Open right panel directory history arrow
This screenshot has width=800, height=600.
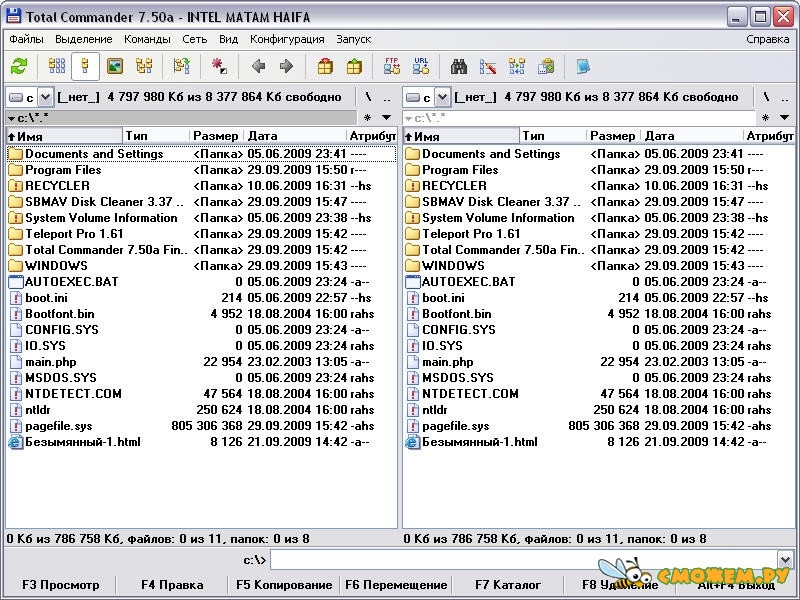(784, 118)
